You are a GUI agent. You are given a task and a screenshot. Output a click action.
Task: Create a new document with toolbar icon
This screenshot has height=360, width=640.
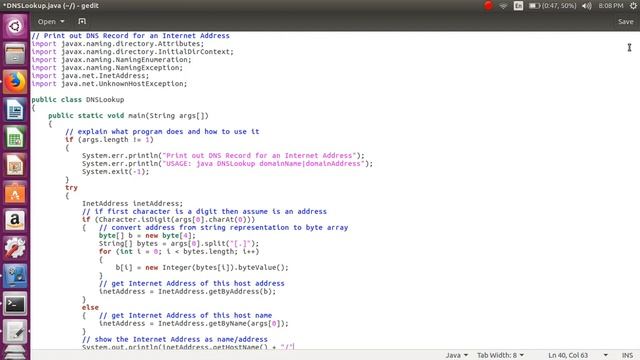coord(82,21)
